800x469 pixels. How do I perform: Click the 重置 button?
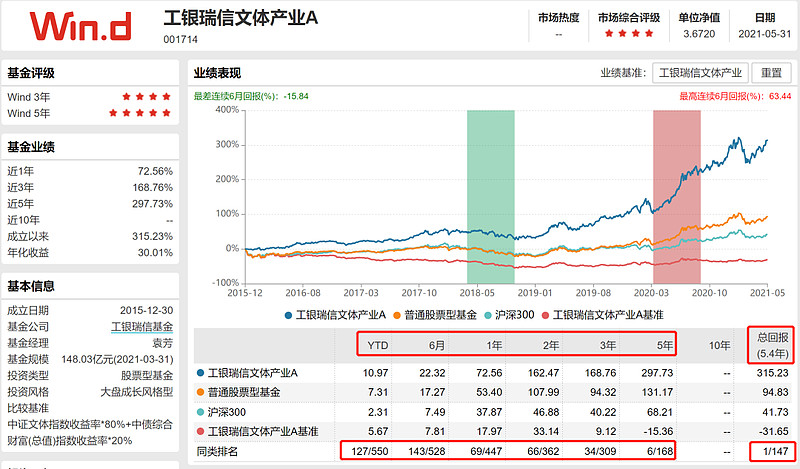(771, 73)
